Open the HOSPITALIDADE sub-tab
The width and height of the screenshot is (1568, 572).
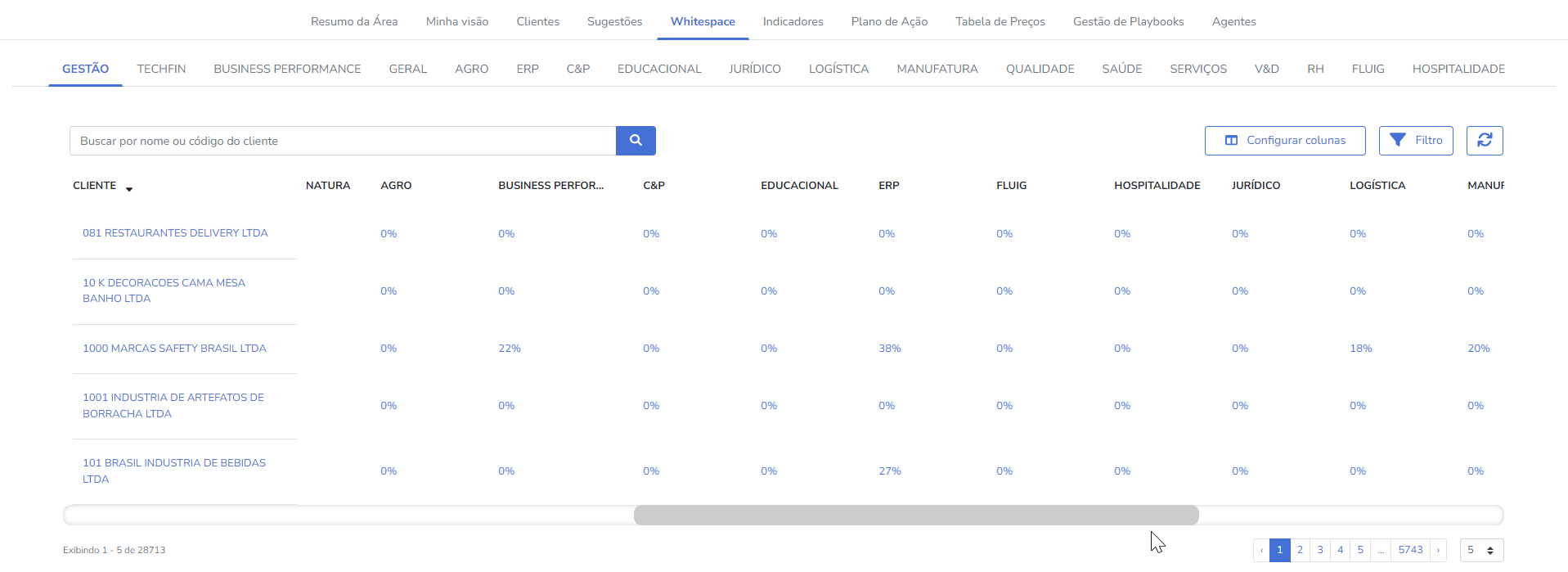point(1458,69)
